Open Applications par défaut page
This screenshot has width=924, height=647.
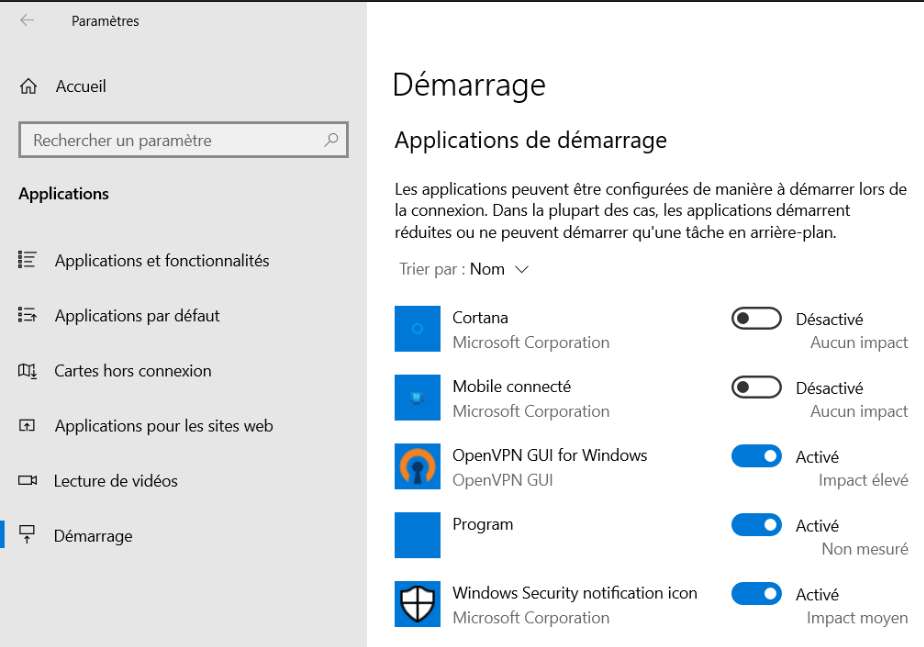137,316
